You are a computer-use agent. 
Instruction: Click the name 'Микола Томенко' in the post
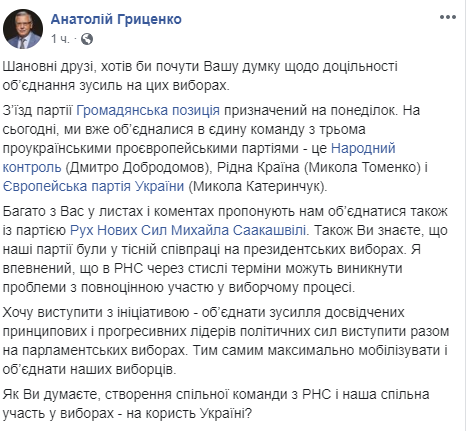pyautogui.click(x=362, y=167)
